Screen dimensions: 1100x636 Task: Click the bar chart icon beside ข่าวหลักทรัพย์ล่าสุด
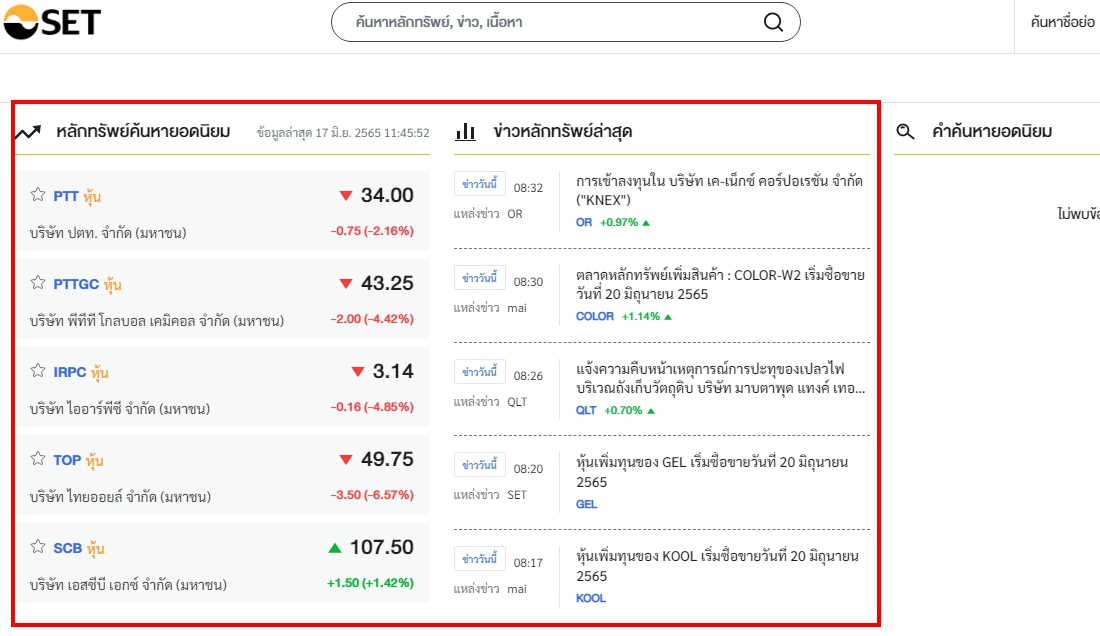pyautogui.click(x=465, y=131)
